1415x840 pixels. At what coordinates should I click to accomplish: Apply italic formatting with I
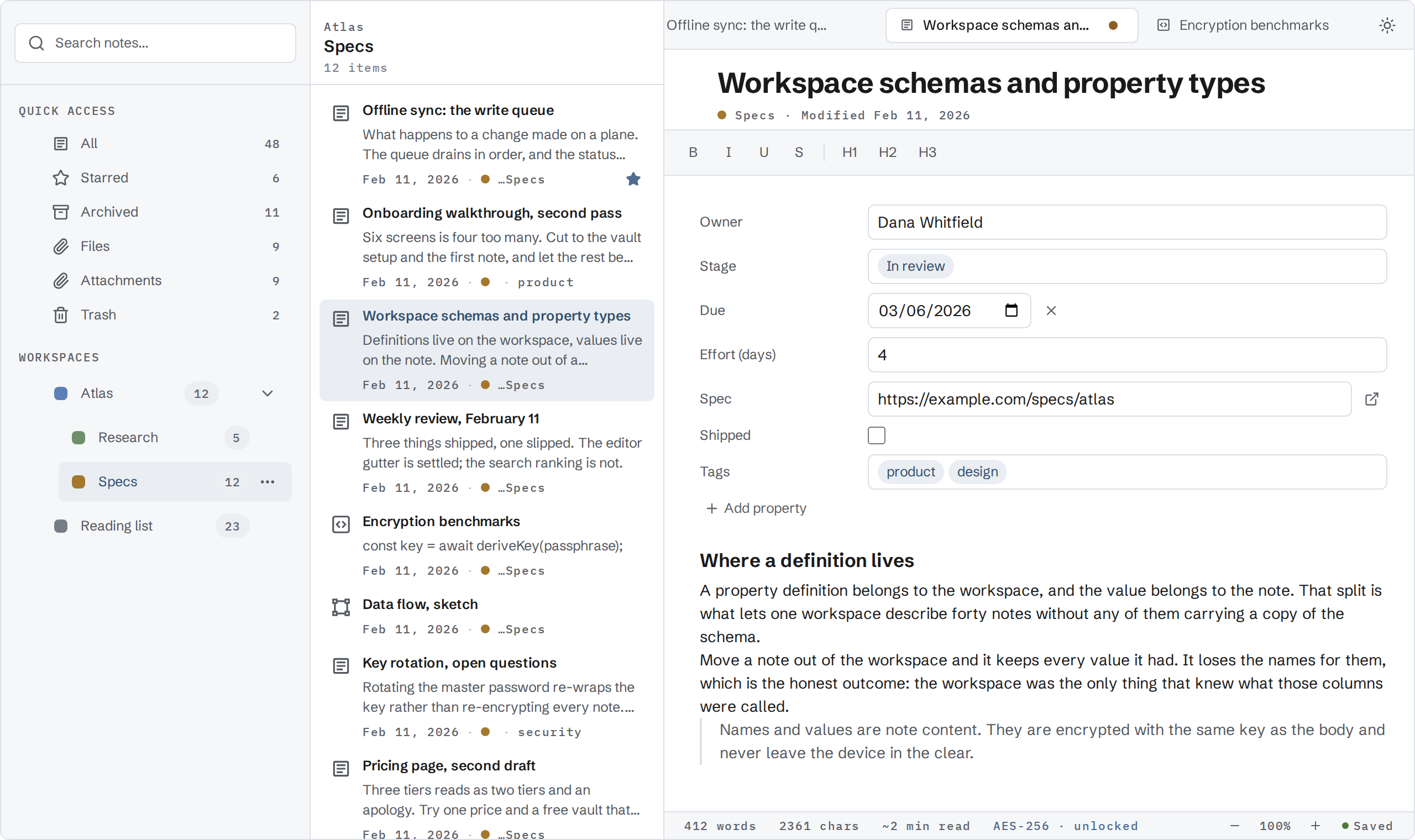[x=728, y=153]
